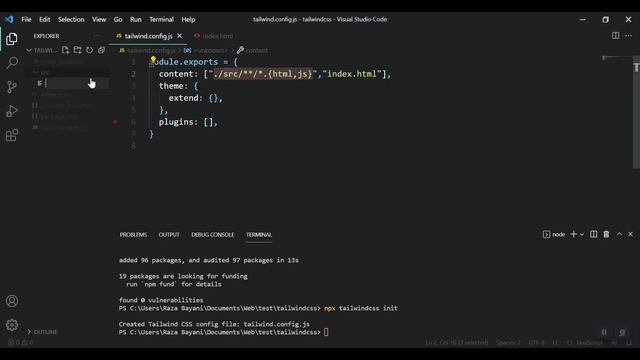
Task: Switch to the index.html editor tab
Action: [x=214, y=36]
